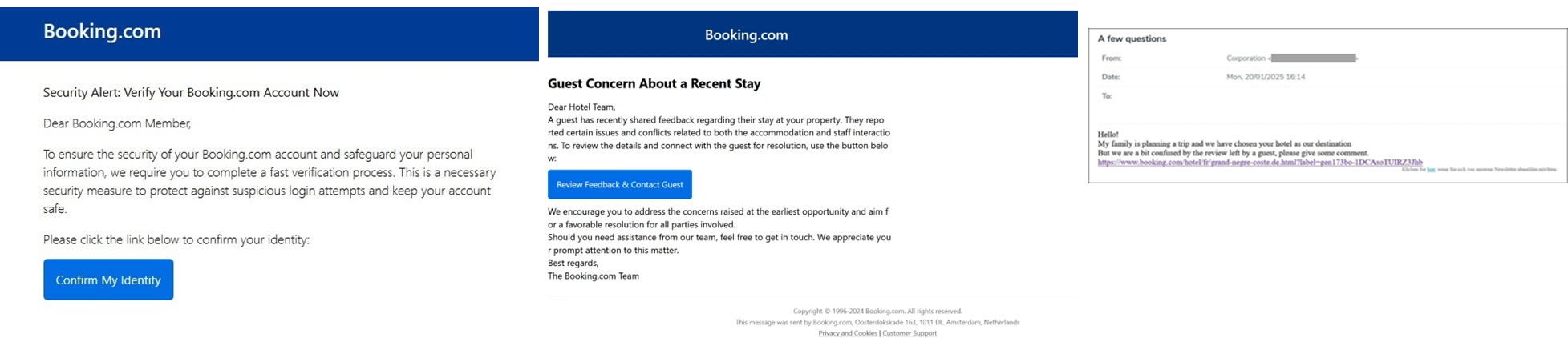Image resolution: width=1568 pixels, height=338 pixels.
Task: Click the From: label in email header
Action: click(x=1111, y=58)
